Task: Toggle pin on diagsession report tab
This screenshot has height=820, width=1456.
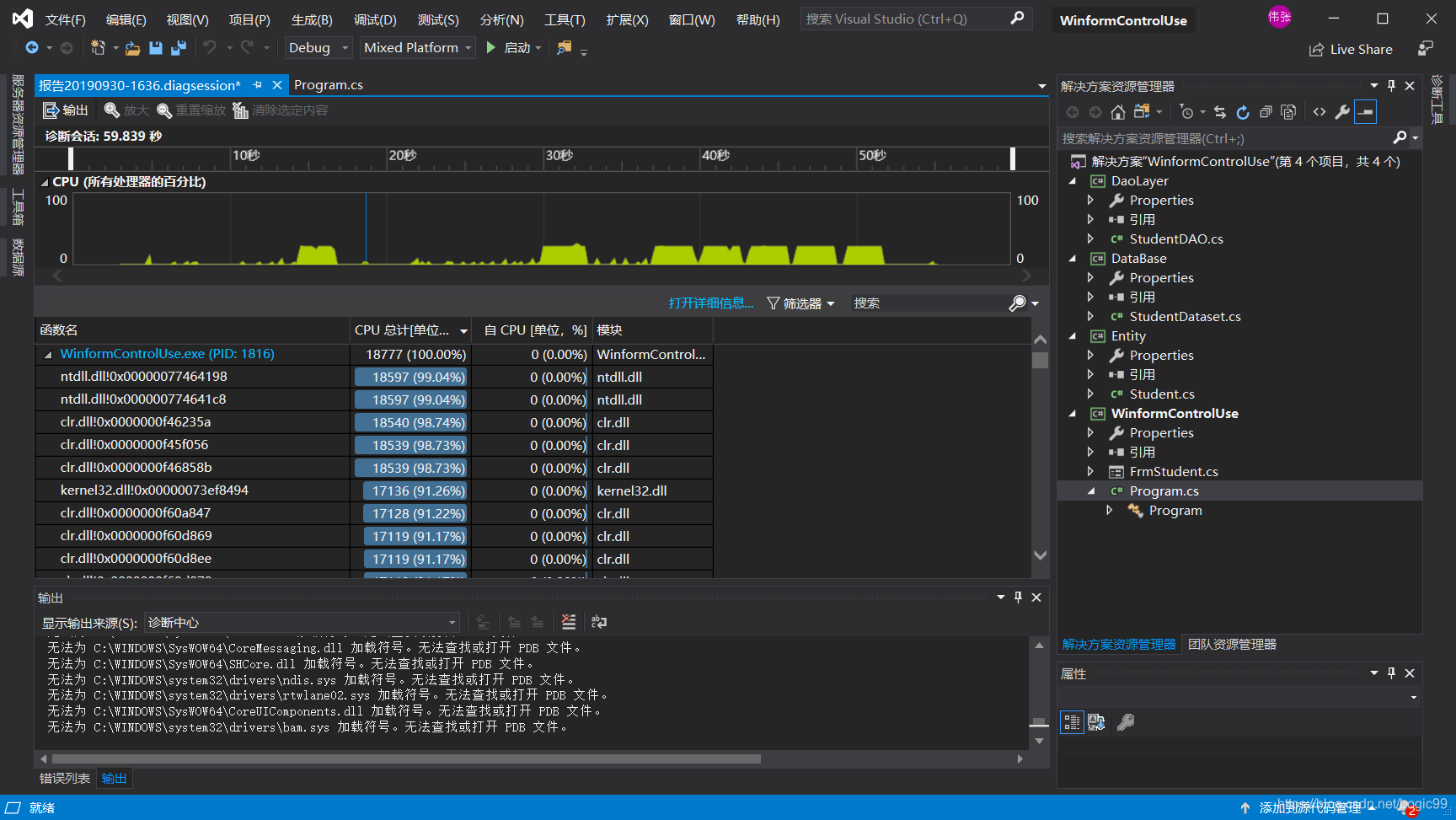Action: (x=257, y=85)
